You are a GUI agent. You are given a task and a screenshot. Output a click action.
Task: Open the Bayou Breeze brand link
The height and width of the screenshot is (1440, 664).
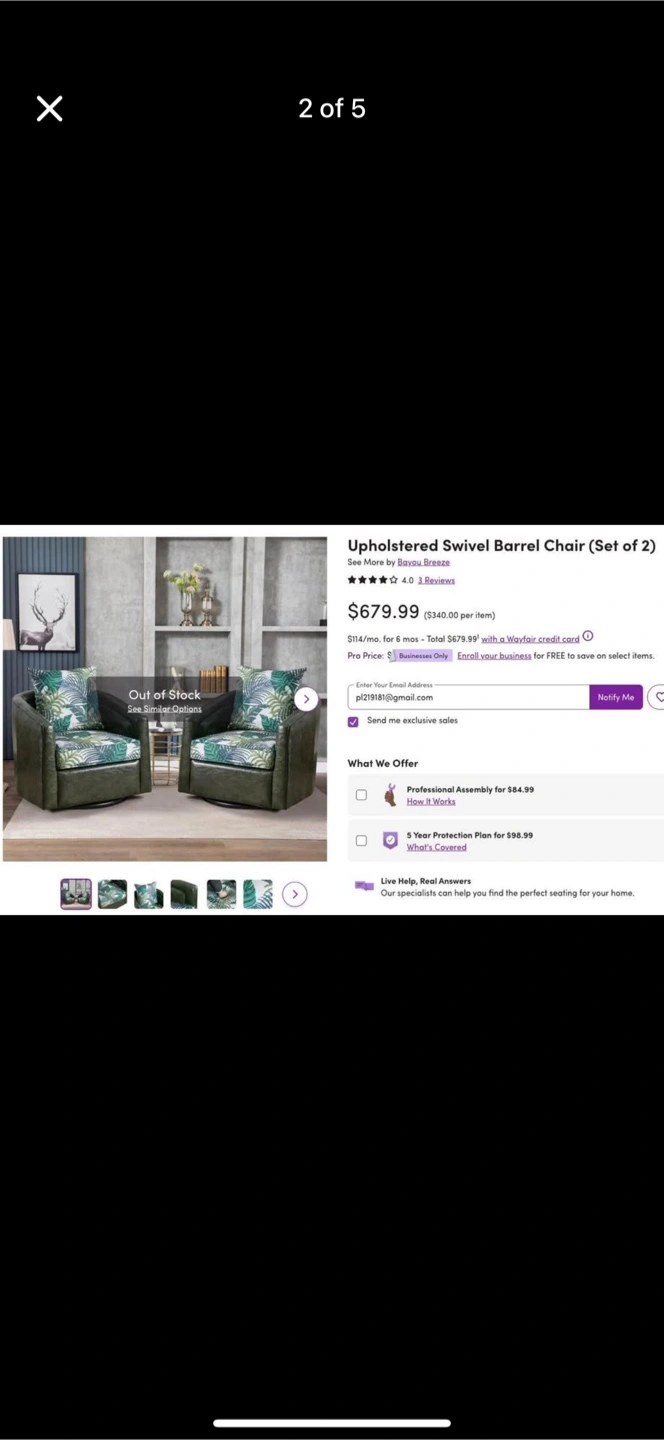[423, 563]
